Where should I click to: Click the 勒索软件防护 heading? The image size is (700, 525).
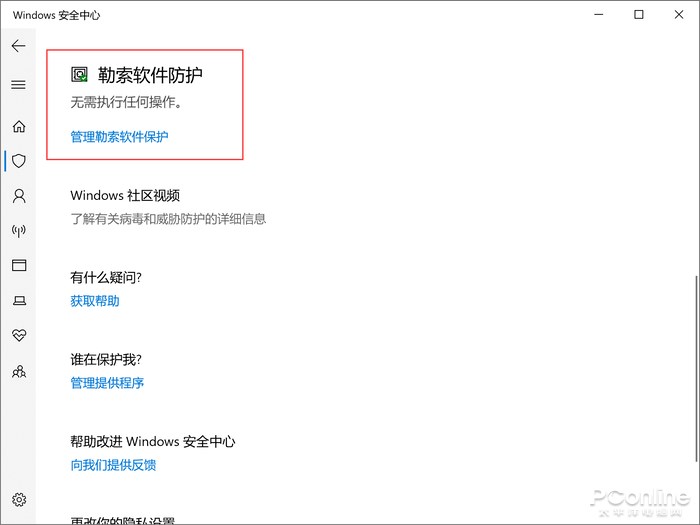click(x=150, y=75)
